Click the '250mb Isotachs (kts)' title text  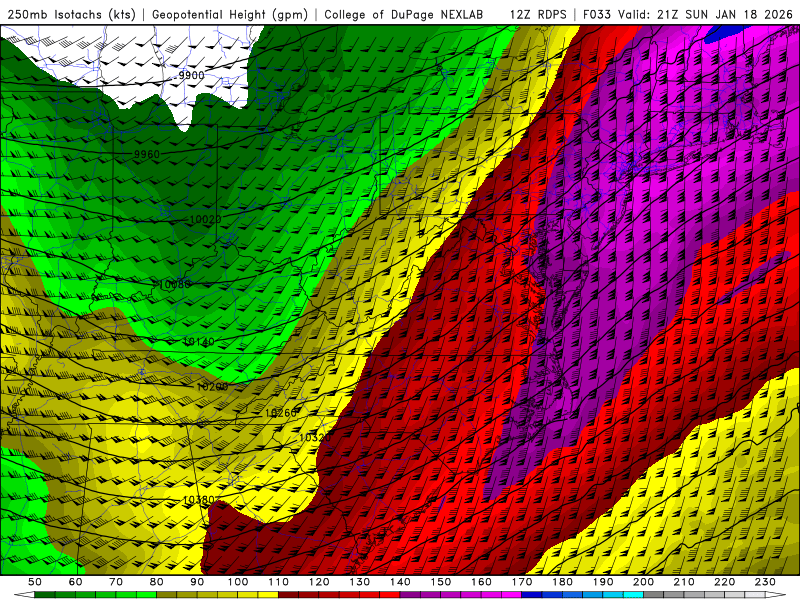point(72,15)
